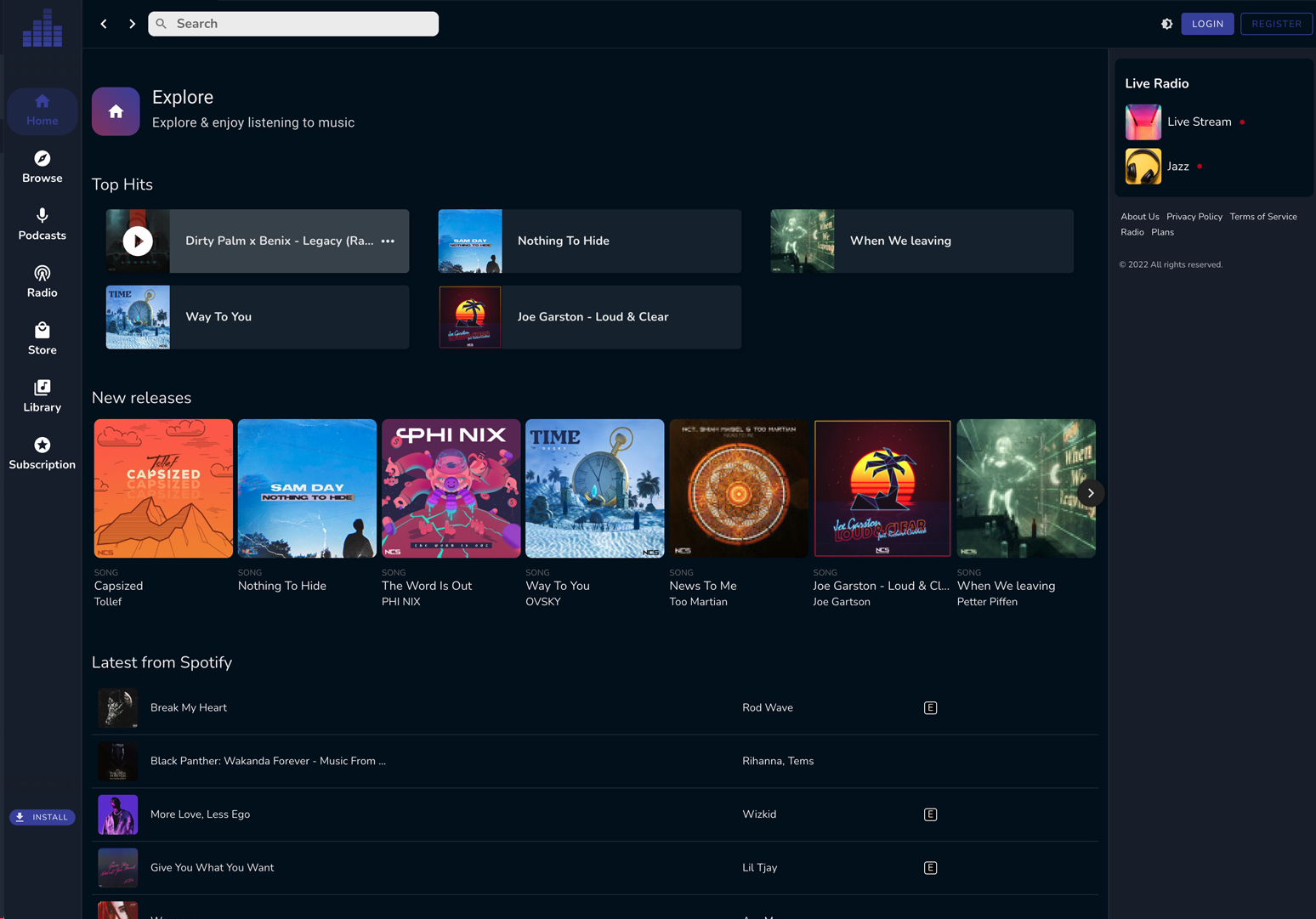
Task: Open the Capsized album thumbnail
Action: [162, 488]
